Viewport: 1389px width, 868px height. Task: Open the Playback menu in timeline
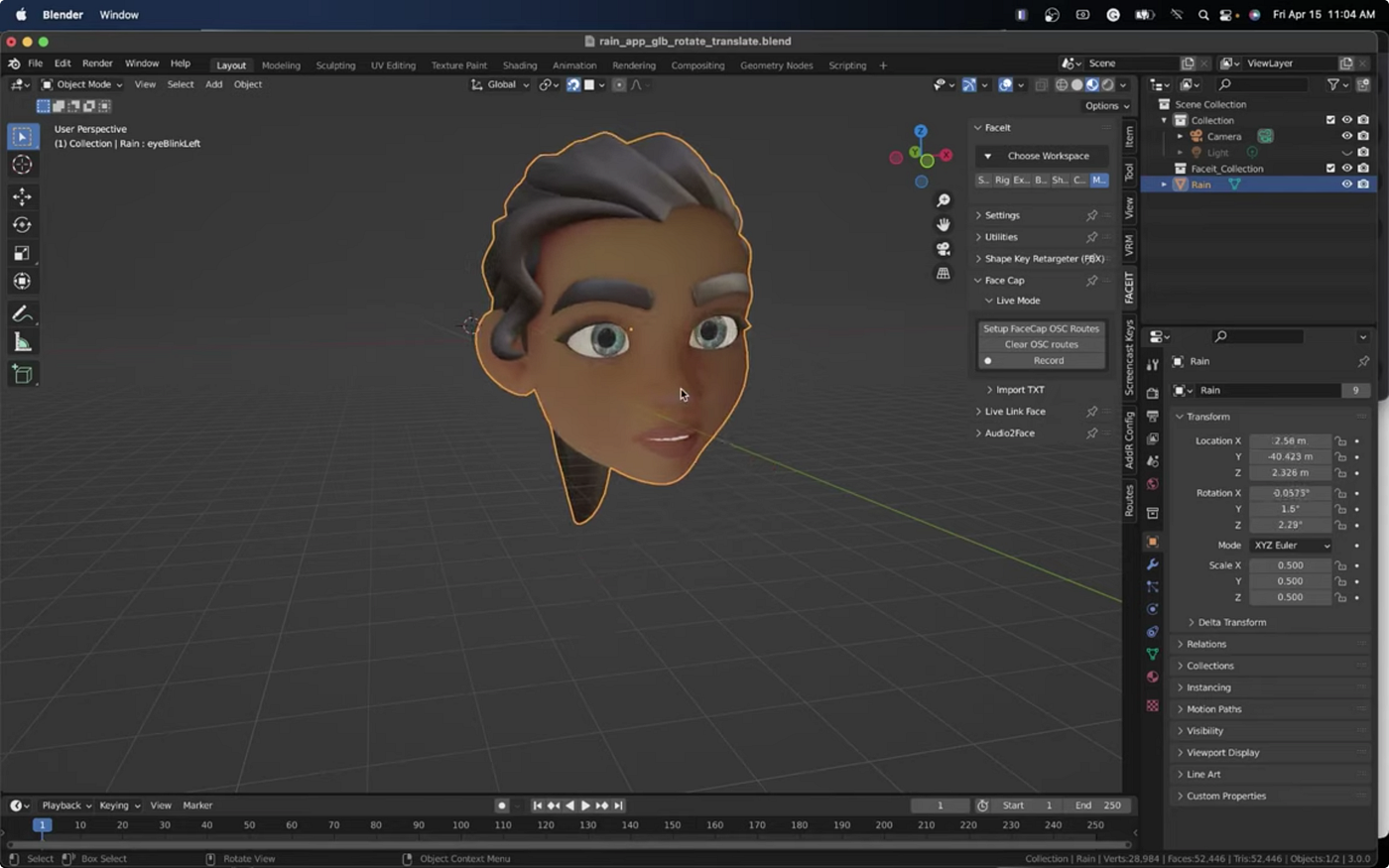point(65,806)
